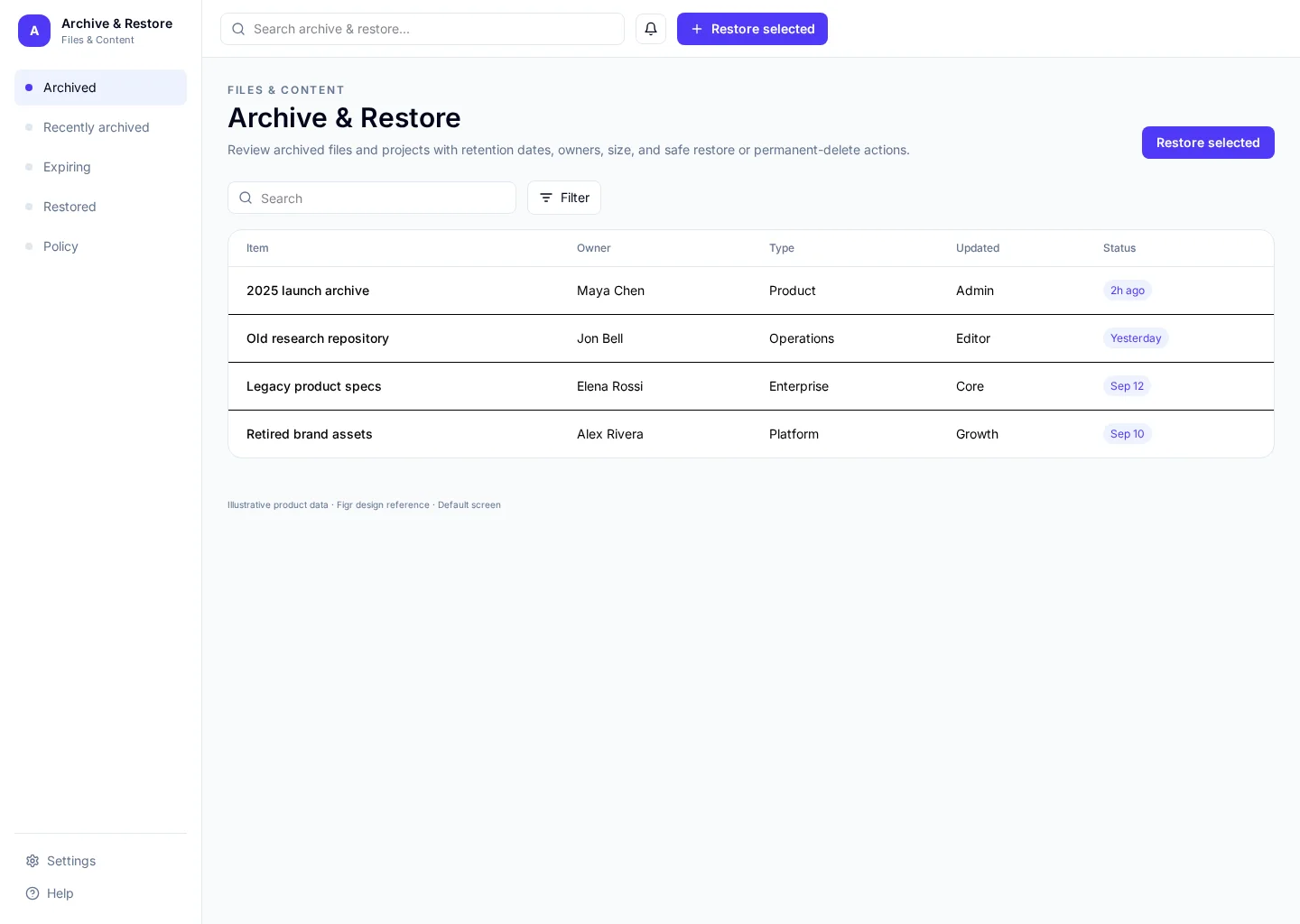Screen dimensions: 1300x924
Task: Sort by the Owner column header
Action: click(593, 248)
